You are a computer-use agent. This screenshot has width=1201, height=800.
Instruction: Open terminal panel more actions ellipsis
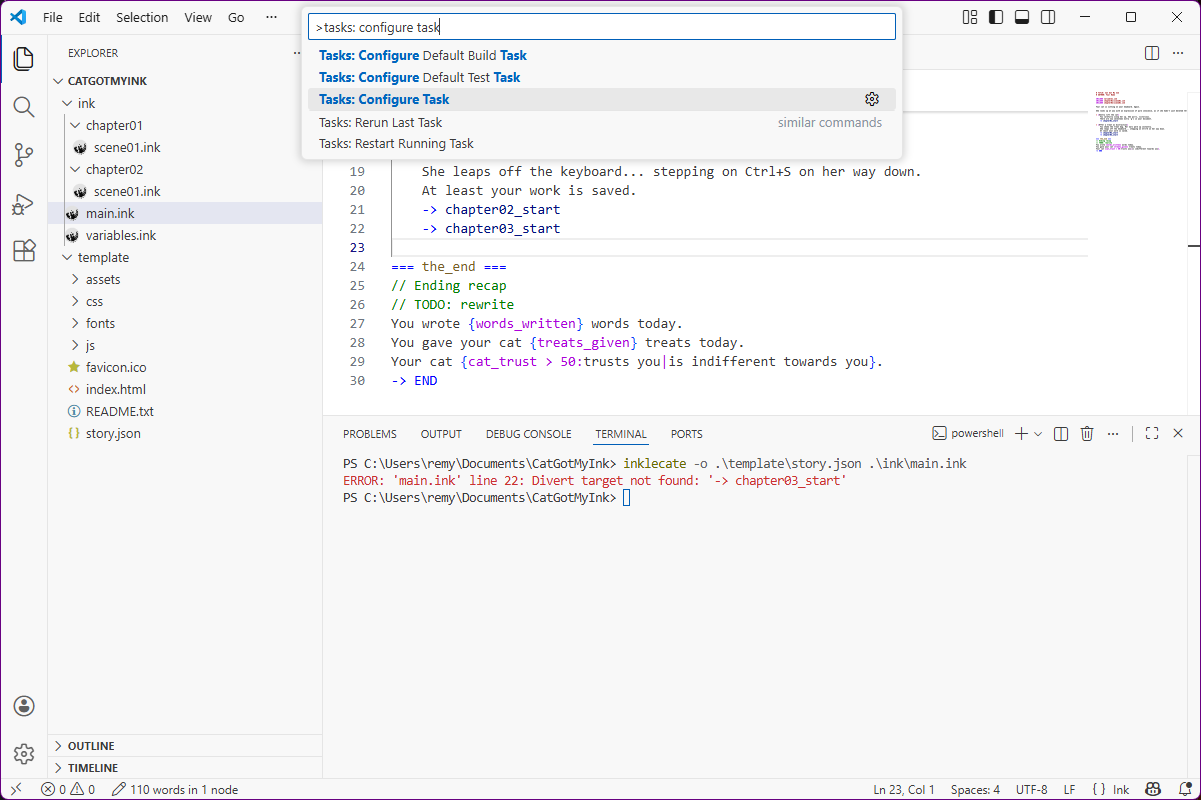coord(1113,434)
